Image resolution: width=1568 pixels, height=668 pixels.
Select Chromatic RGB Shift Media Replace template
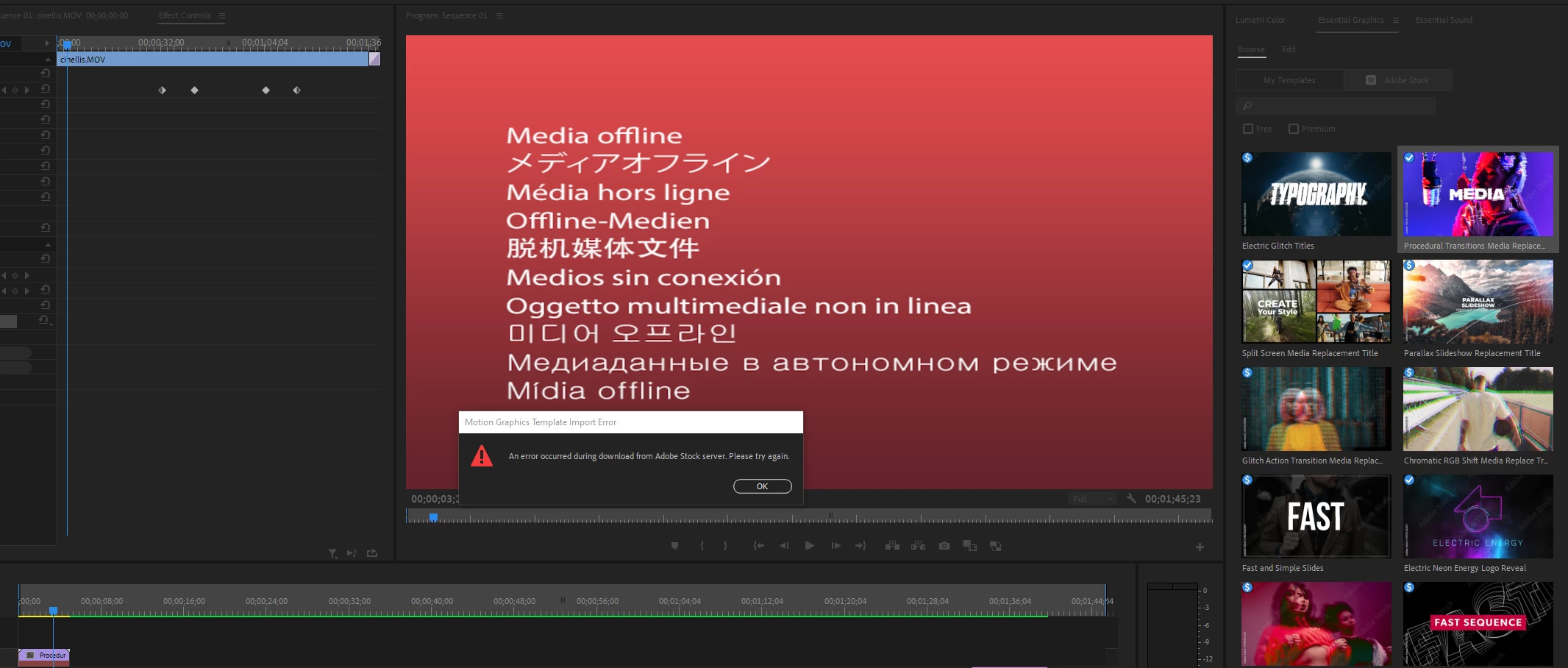(1478, 409)
